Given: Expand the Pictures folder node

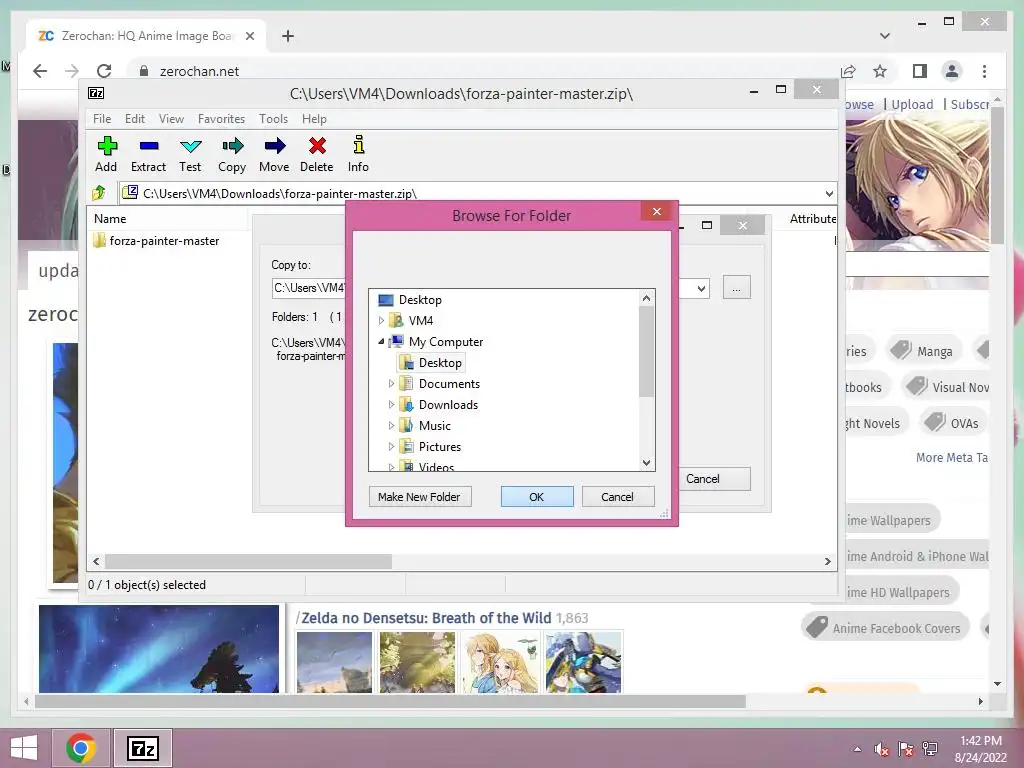Looking at the screenshot, I should coord(391,447).
